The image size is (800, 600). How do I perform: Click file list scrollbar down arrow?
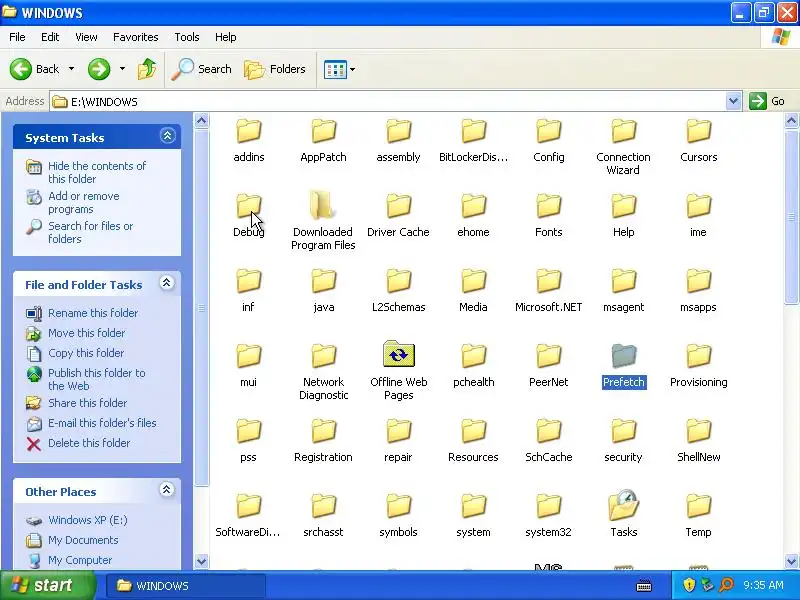click(791, 561)
